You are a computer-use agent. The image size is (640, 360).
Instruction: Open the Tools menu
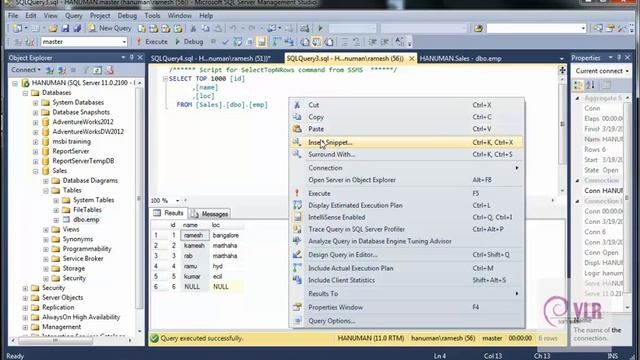(152, 16)
